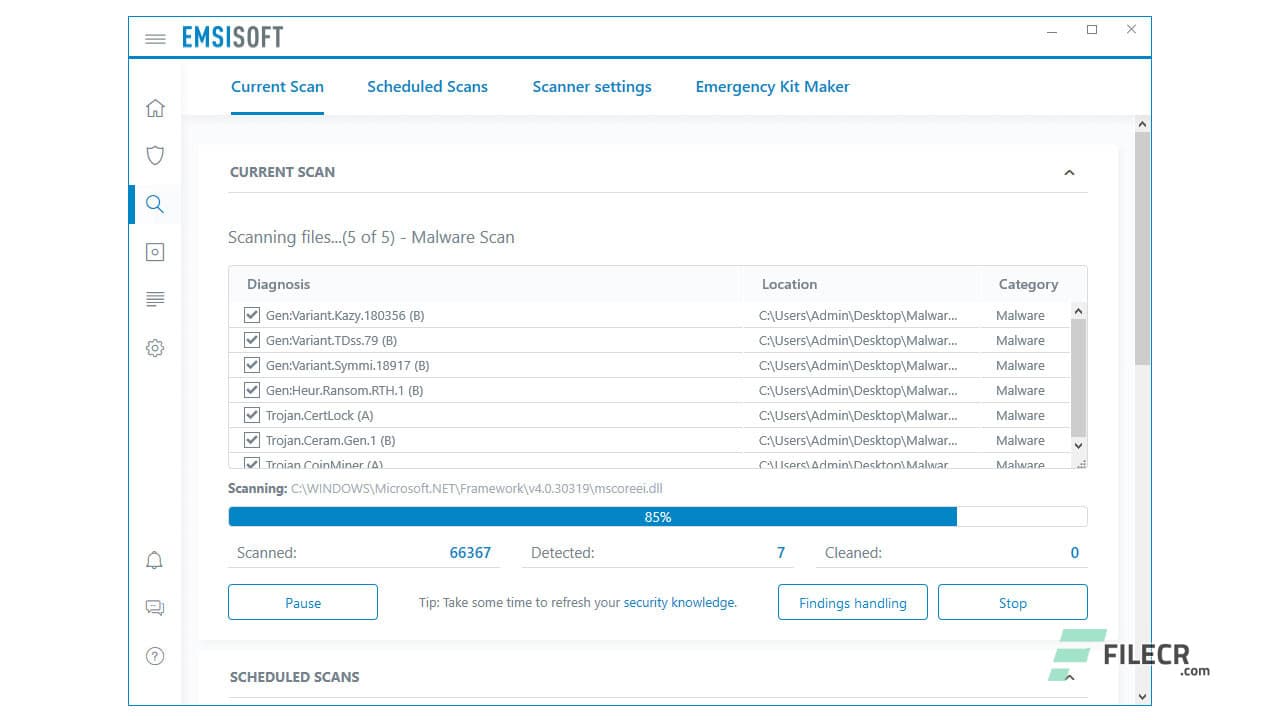
Task: Collapse the Current Scan section
Action: point(1069,172)
